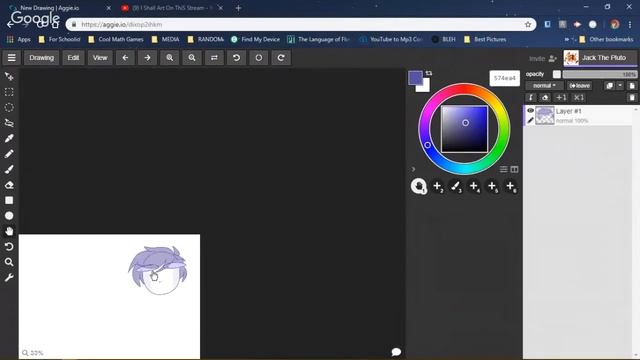Select the rotate view tool in sidebar
Screen dimensions: 640x360
tap(9, 247)
